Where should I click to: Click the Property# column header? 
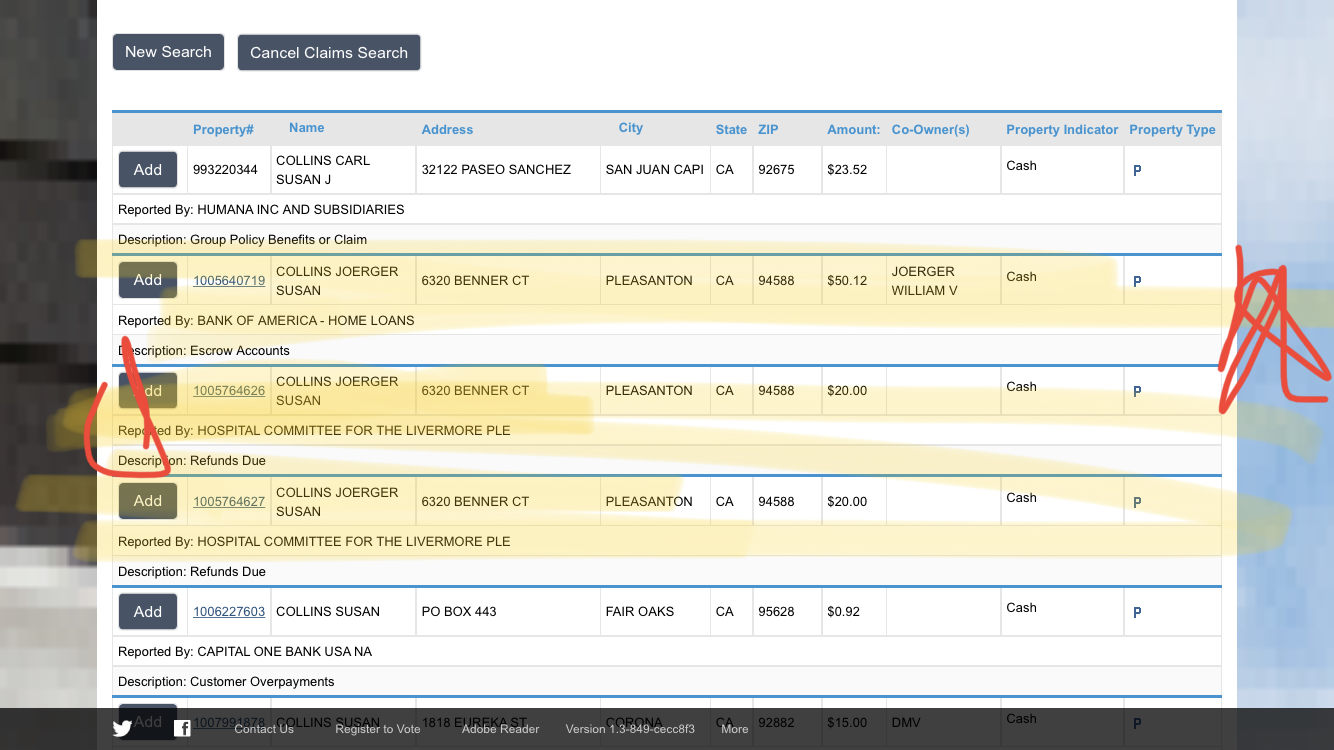click(223, 130)
